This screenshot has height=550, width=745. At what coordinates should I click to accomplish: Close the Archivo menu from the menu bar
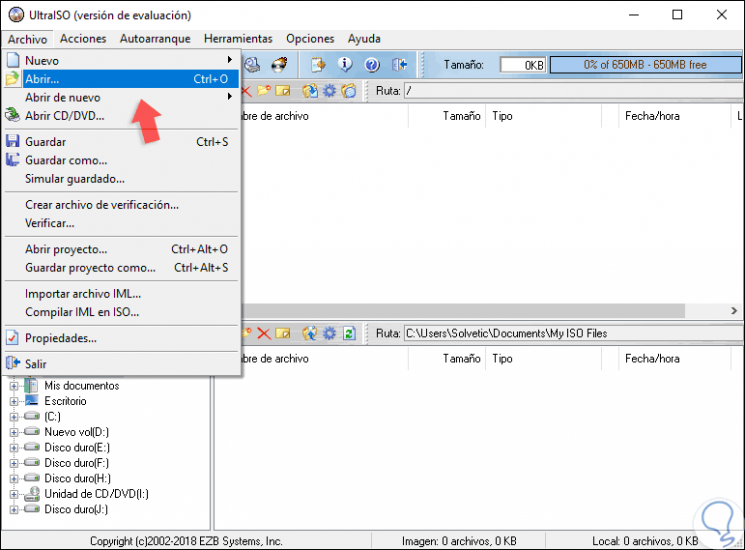click(28, 39)
